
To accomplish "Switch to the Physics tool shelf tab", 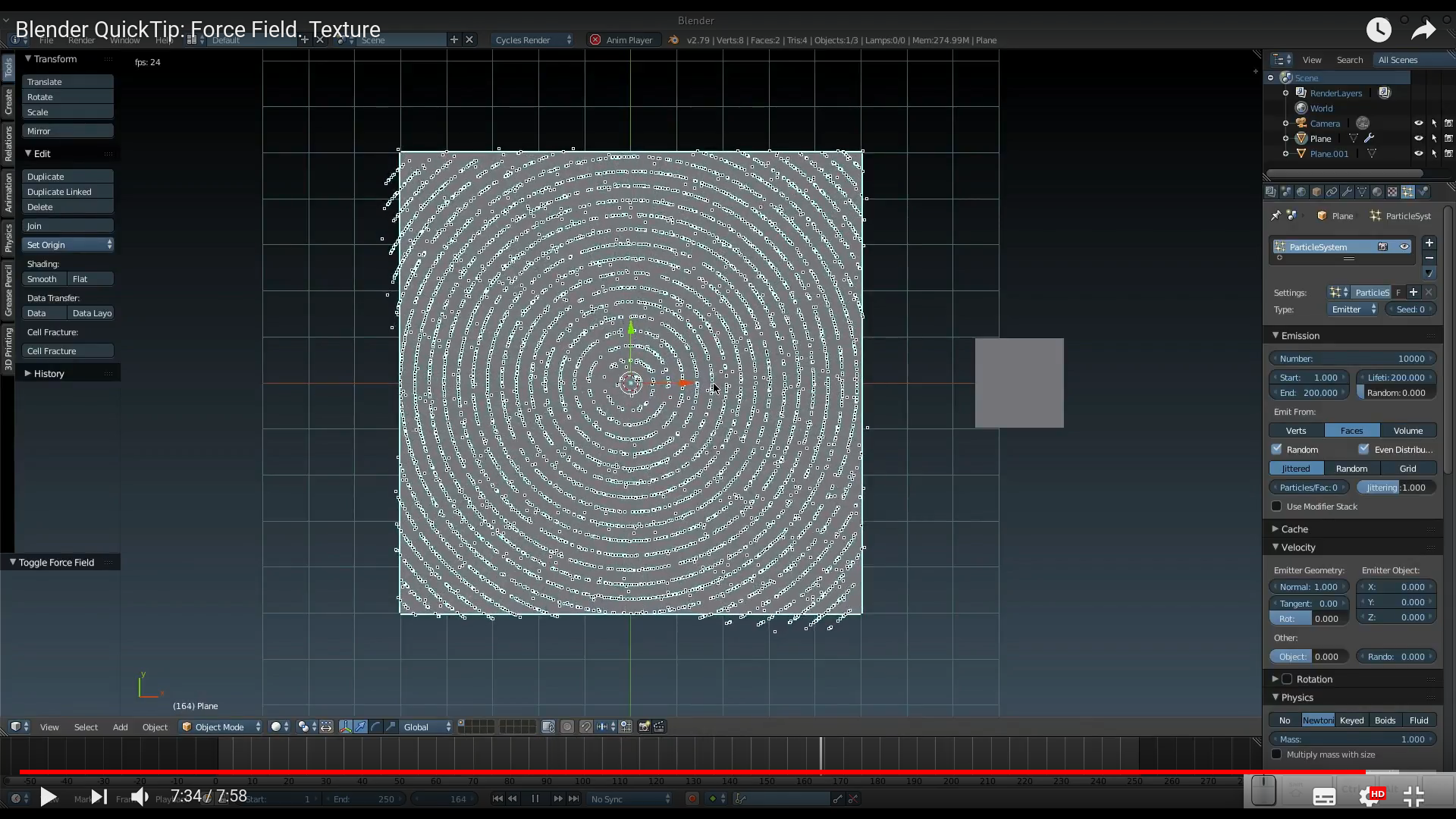I will (x=8, y=237).
